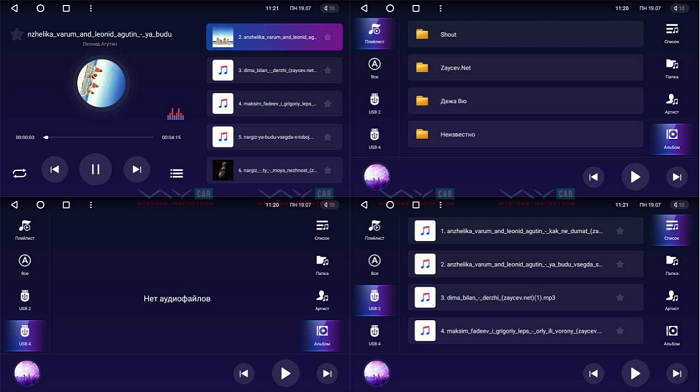700x392 pixels.
Task: Select Все icon in the empty USB 4 screen
Action: pyautogui.click(x=25, y=265)
